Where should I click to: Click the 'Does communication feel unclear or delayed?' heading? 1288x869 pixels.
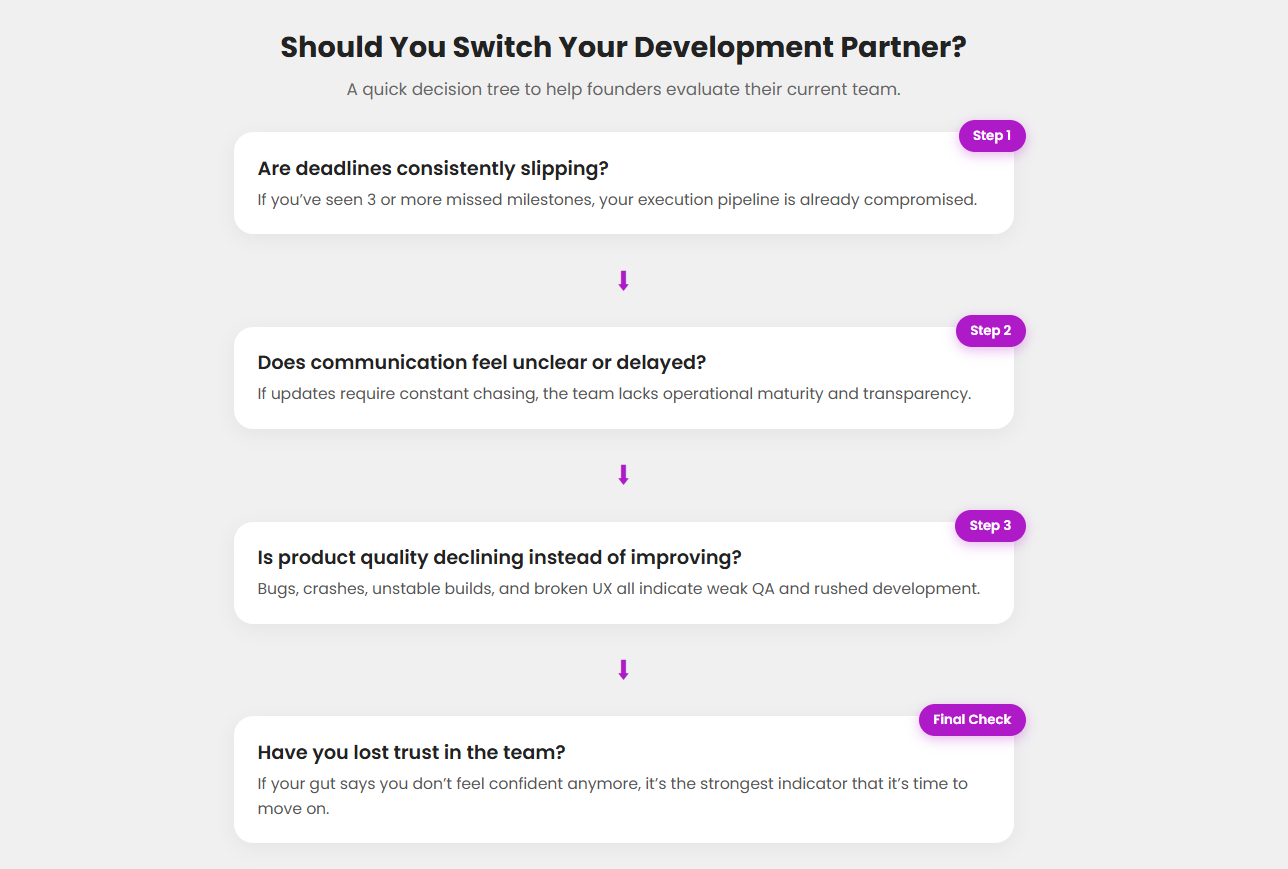[x=482, y=362]
